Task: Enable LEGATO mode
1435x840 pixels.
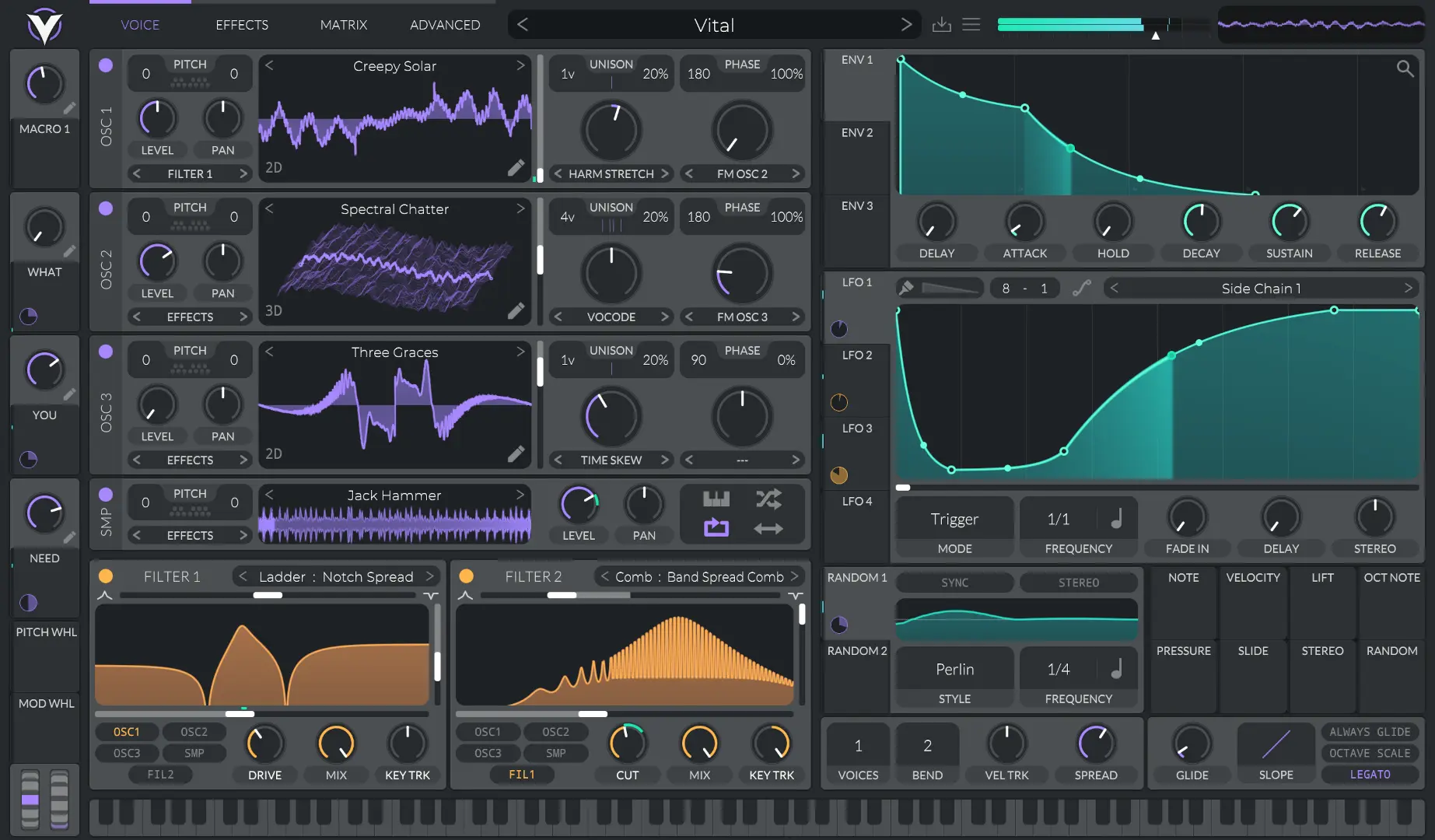Action: pyautogui.click(x=1370, y=774)
